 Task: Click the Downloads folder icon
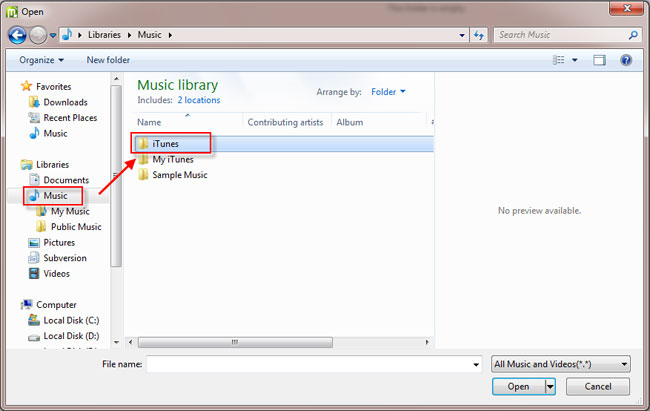34,102
